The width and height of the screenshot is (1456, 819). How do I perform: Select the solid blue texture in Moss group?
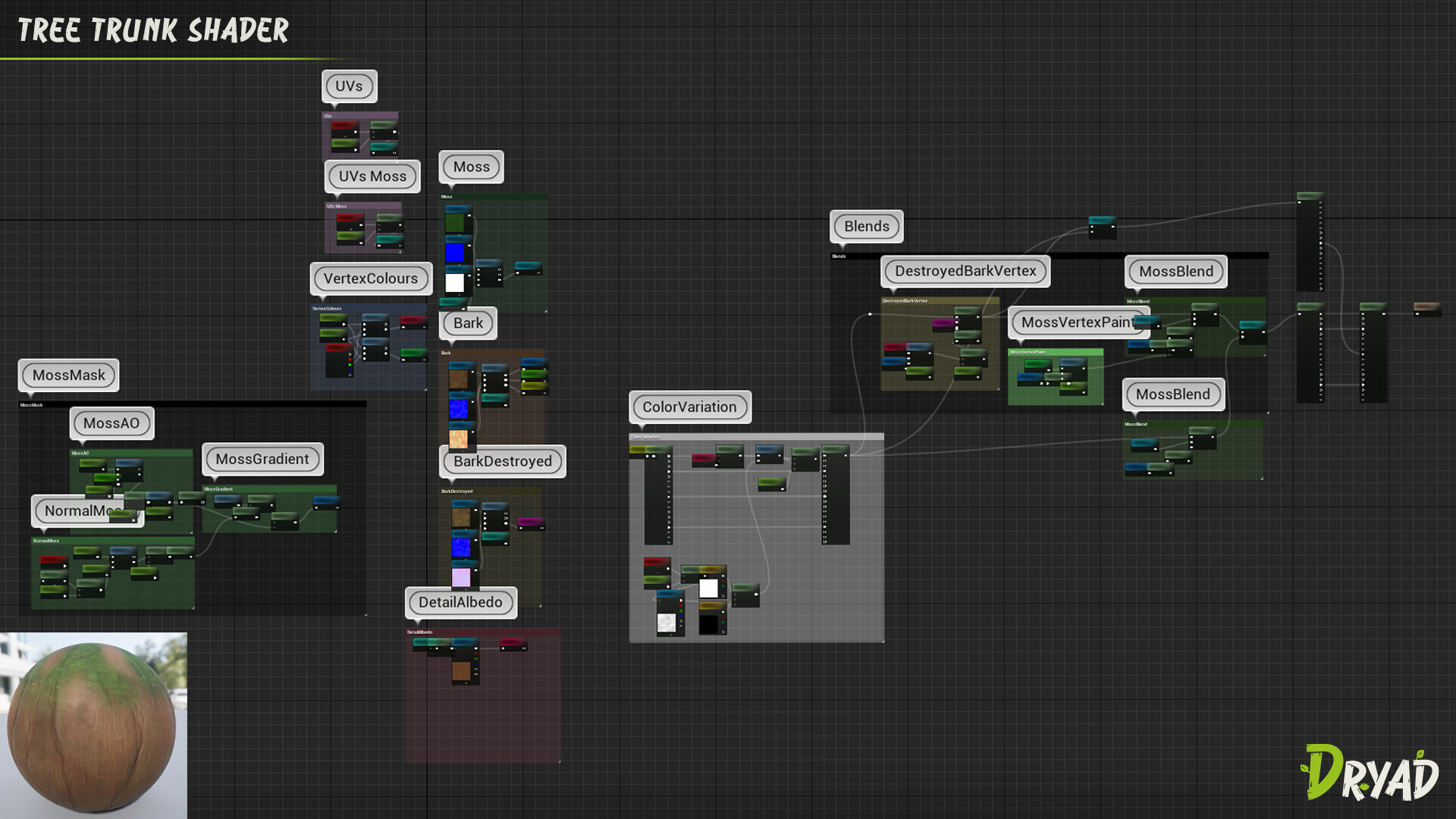[x=454, y=253]
